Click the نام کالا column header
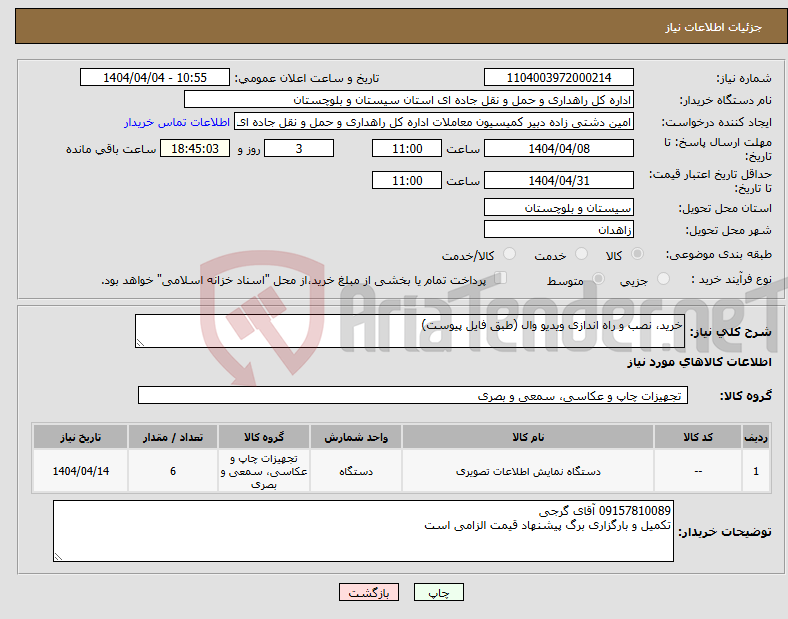788x619 pixels. pyautogui.click(x=528, y=437)
